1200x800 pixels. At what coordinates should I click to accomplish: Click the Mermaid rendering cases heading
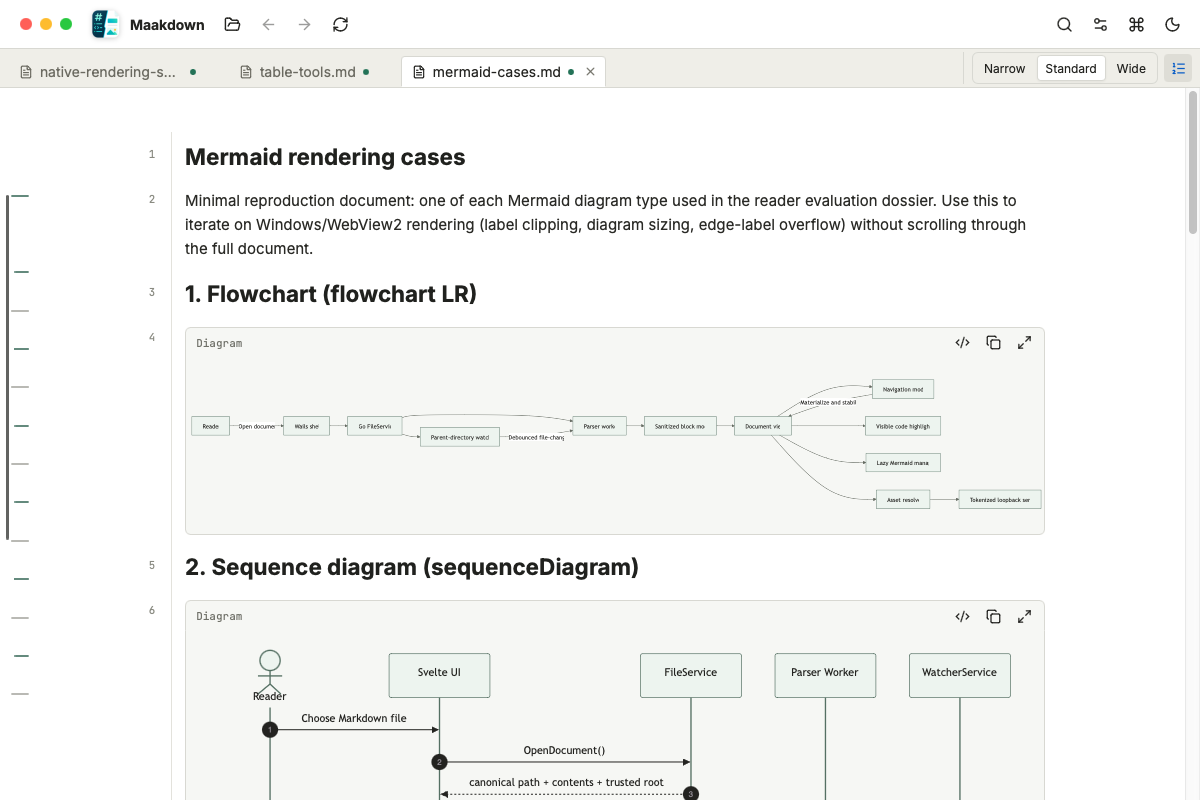coord(325,157)
